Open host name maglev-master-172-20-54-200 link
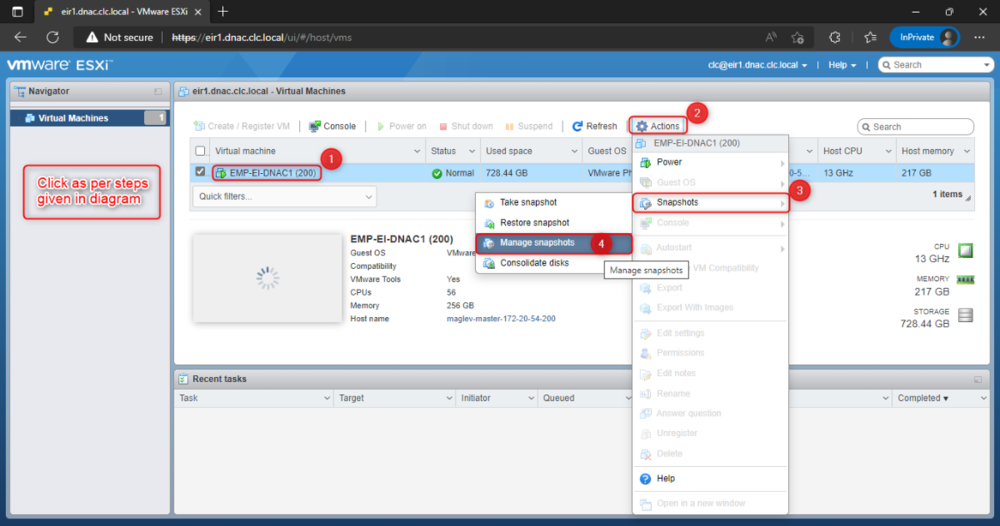The height and width of the screenshot is (526, 1000). click(x=501, y=319)
